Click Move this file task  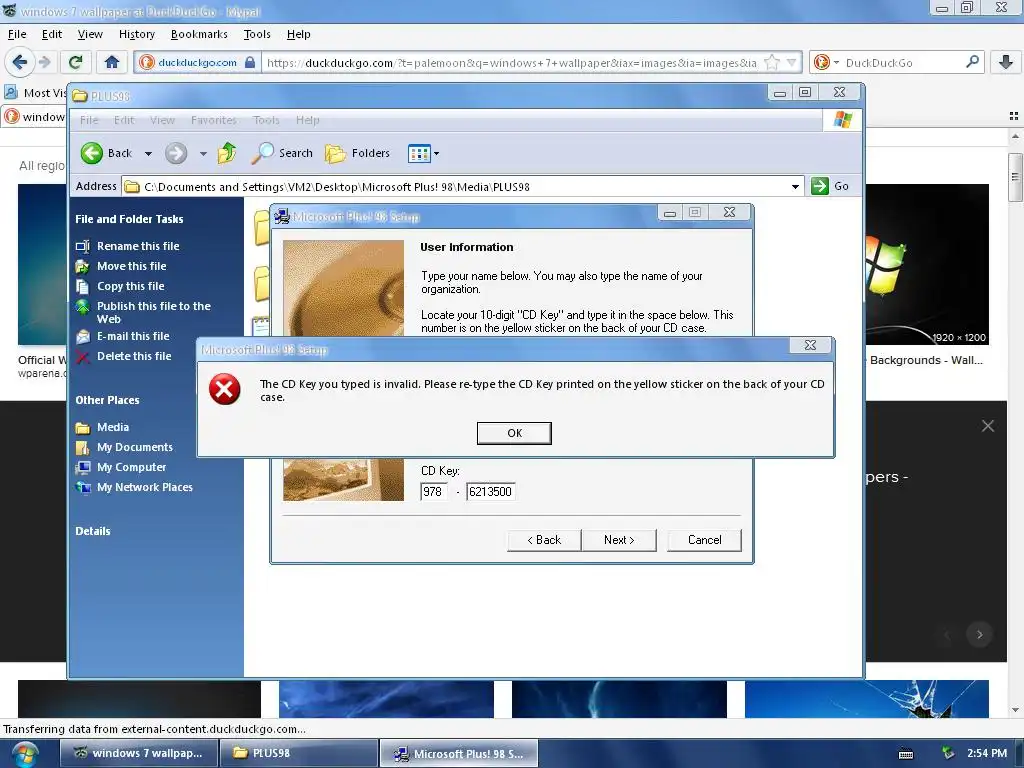(x=131, y=266)
